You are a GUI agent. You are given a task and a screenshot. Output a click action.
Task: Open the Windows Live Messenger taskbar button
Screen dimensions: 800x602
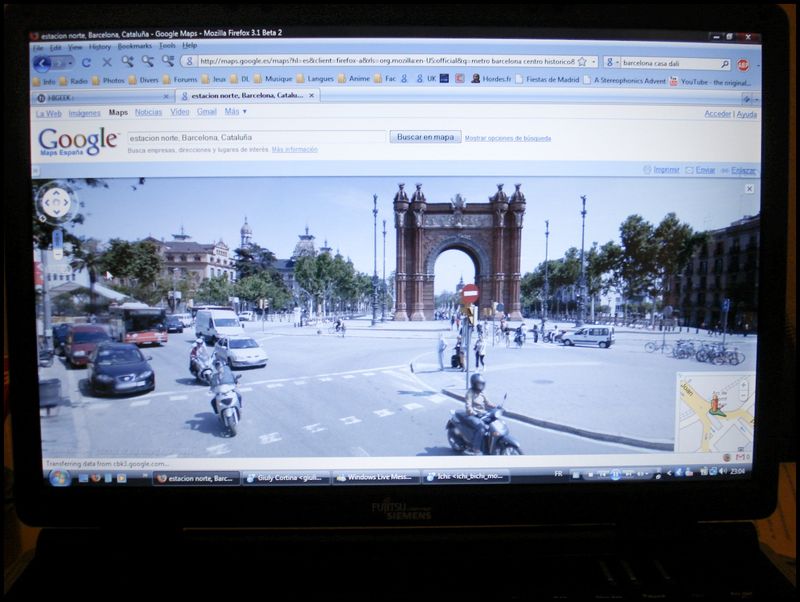click(x=376, y=478)
